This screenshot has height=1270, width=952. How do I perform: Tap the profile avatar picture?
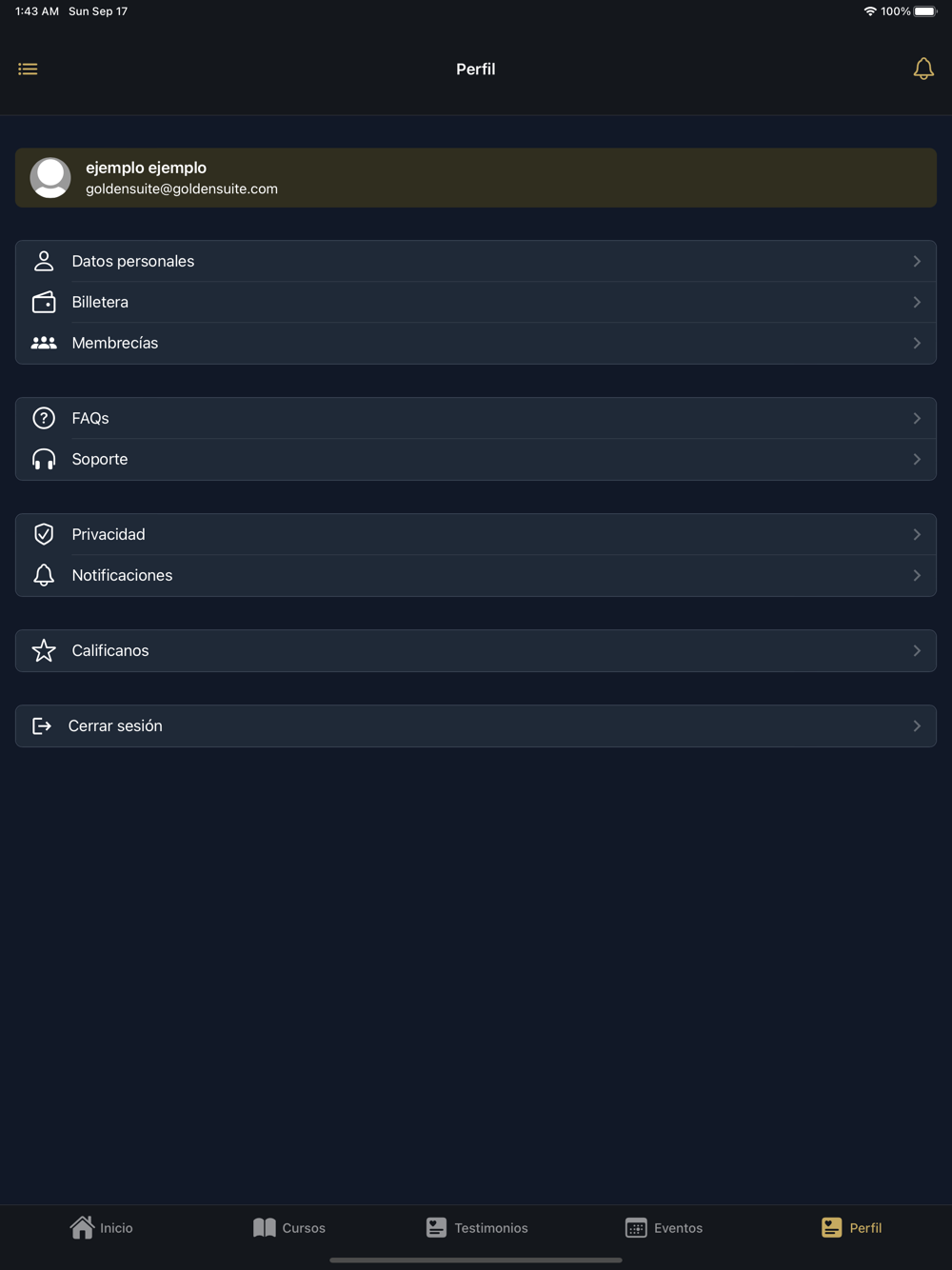tap(50, 178)
